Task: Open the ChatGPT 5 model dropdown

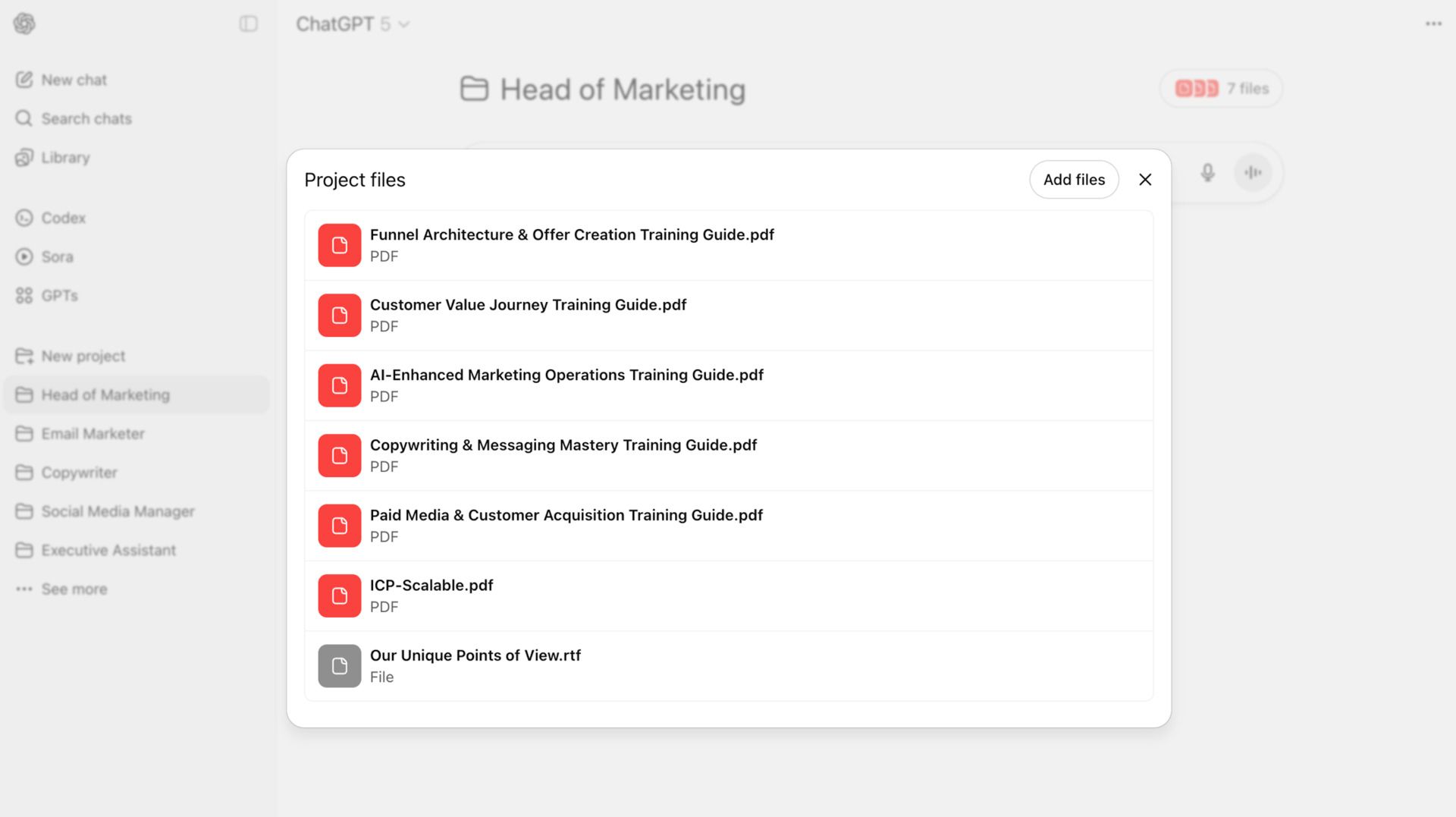Action: pyautogui.click(x=353, y=24)
